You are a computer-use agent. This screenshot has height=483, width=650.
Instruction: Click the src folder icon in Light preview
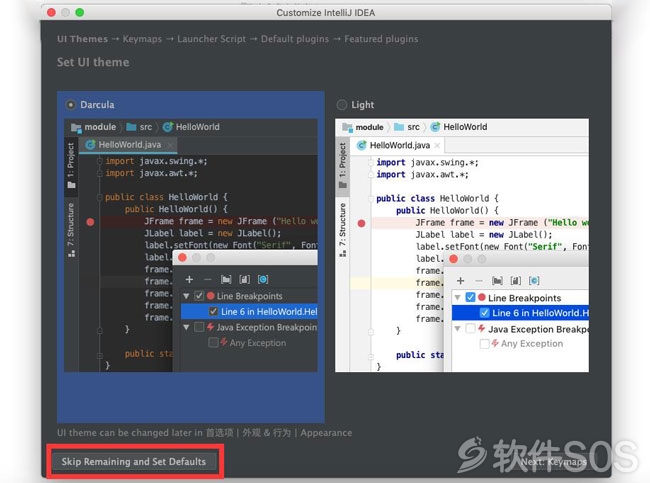click(x=399, y=127)
